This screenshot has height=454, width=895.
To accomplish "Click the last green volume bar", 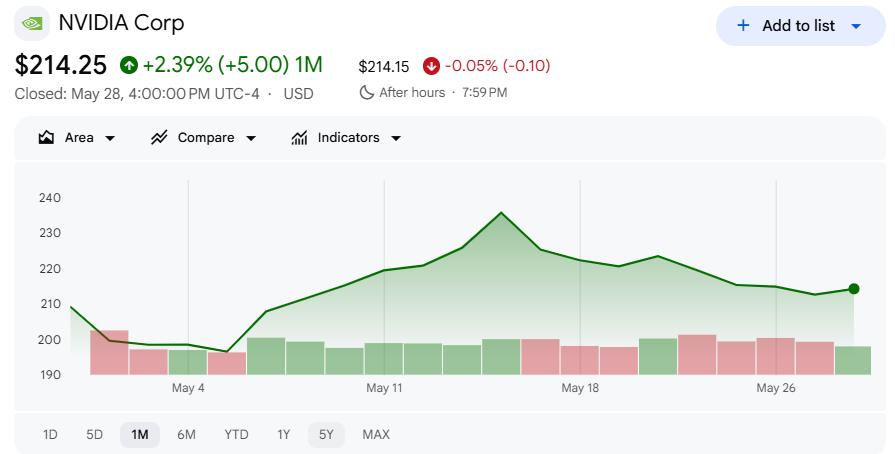I will (x=853, y=360).
